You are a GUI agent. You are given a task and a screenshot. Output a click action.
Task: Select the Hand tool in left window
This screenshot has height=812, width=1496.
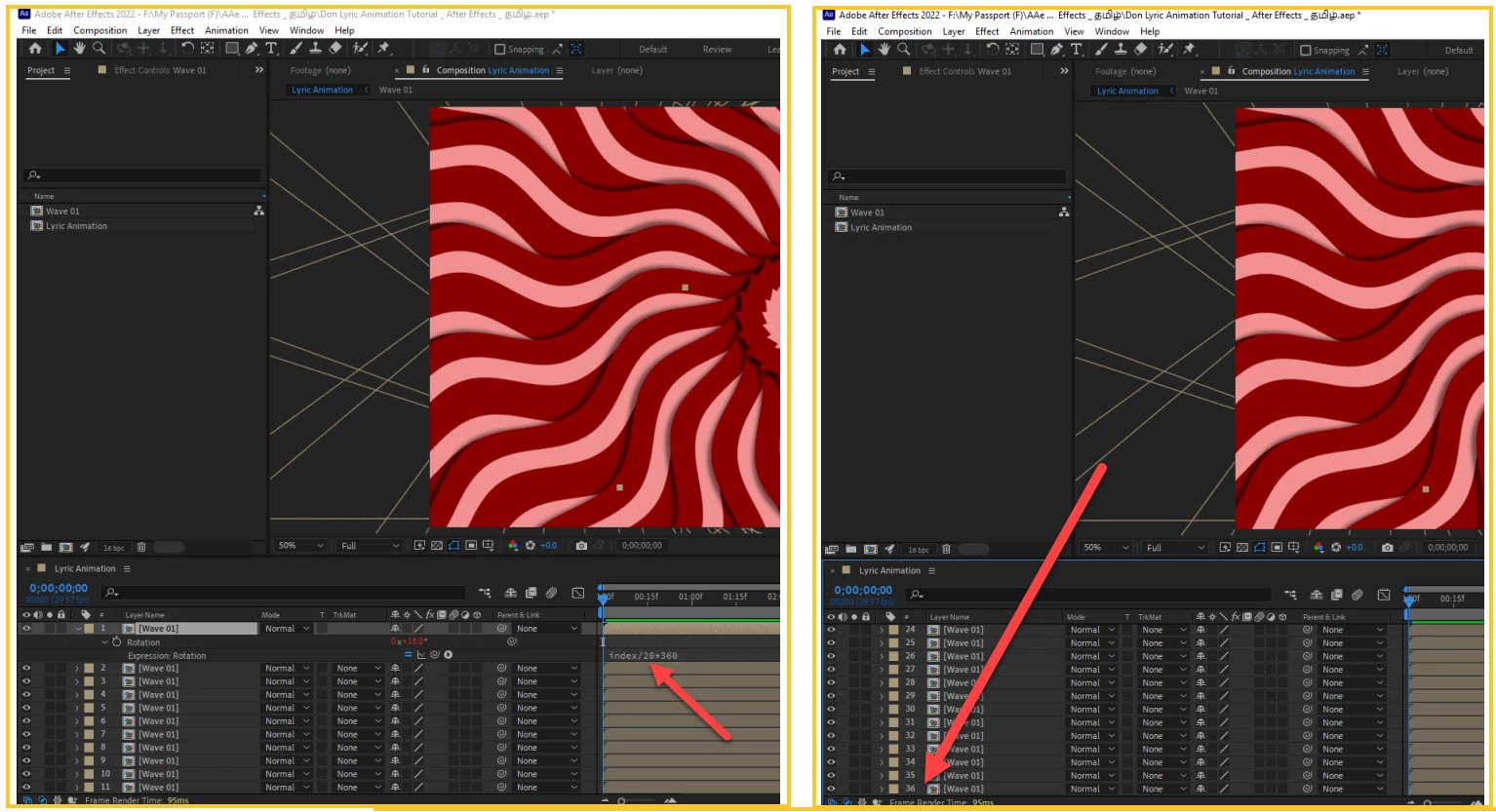click(x=80, y=48)
